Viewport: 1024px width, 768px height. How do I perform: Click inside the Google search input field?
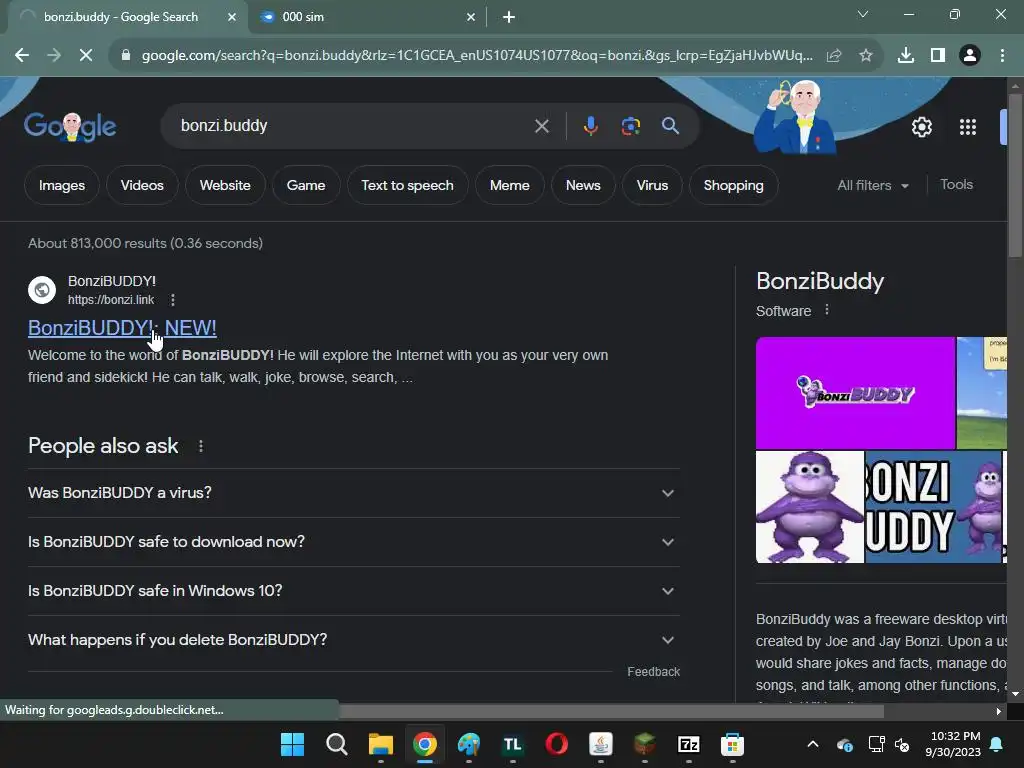[353, 126]
